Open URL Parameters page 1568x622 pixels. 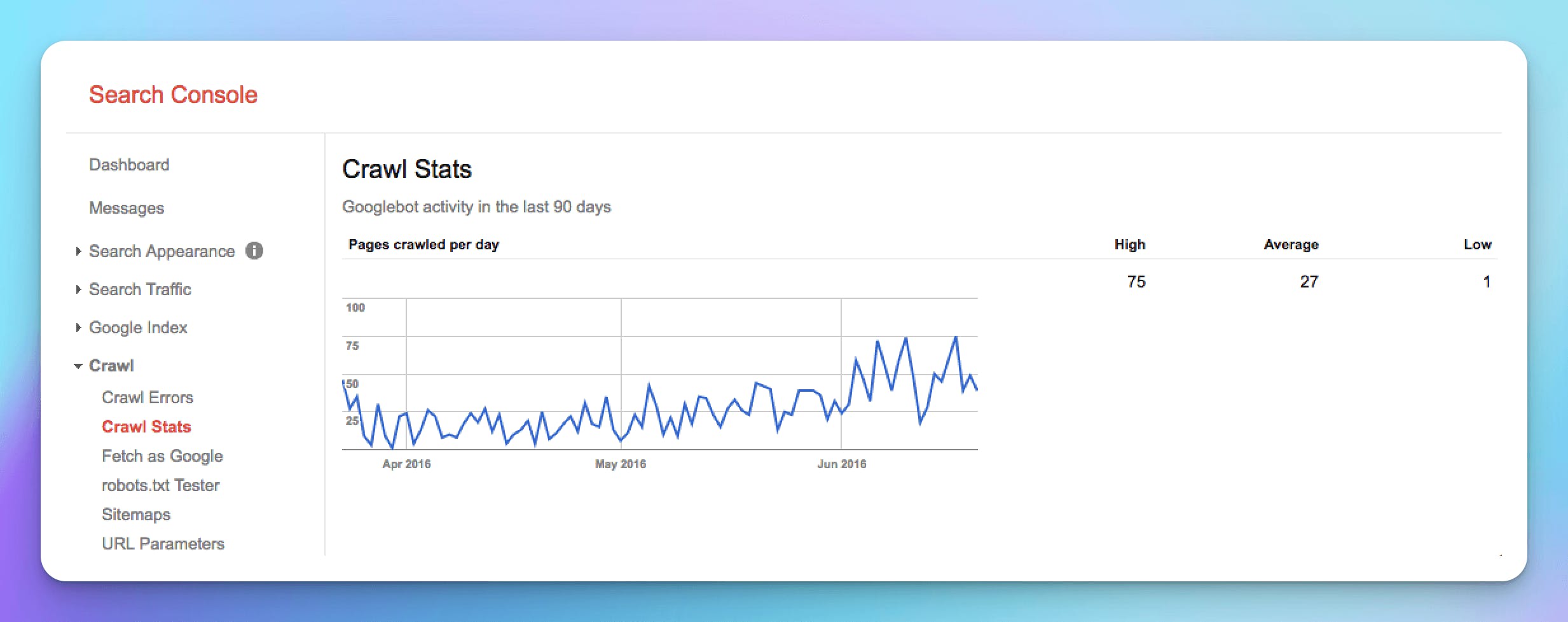[163, 544]
